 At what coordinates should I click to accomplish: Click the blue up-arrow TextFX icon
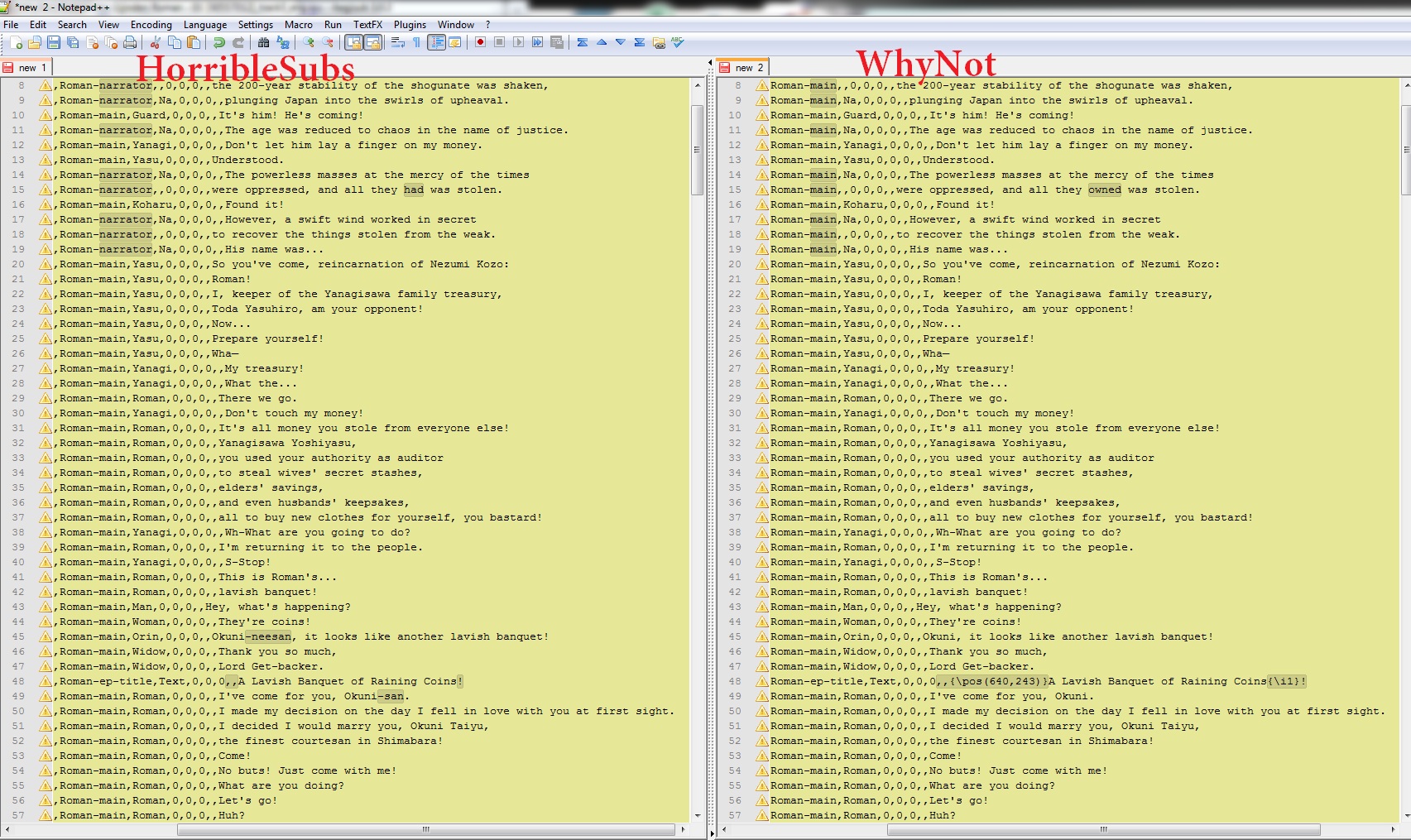(602, 42)
